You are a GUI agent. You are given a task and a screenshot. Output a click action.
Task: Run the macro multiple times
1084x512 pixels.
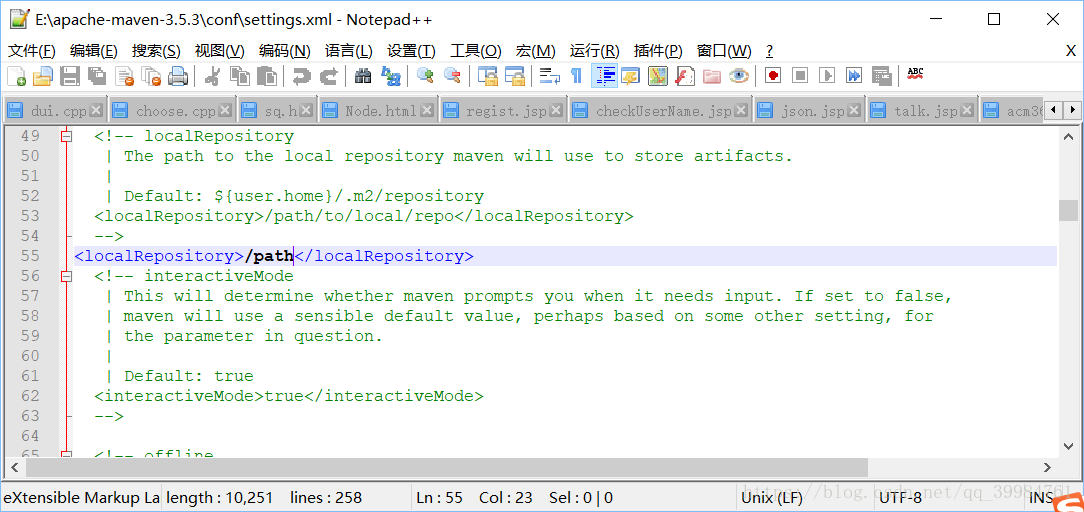coord(854,75)
